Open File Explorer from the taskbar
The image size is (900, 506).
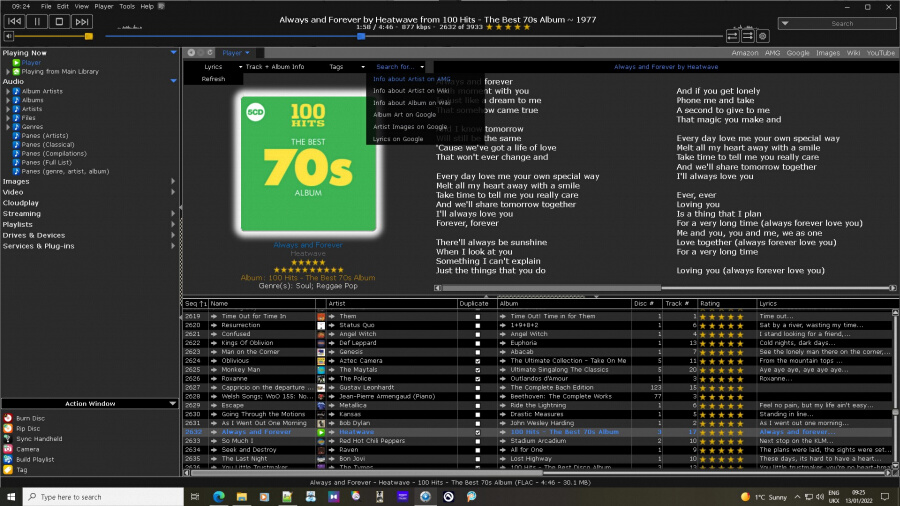pyautogui.click(x=242, y=497)
